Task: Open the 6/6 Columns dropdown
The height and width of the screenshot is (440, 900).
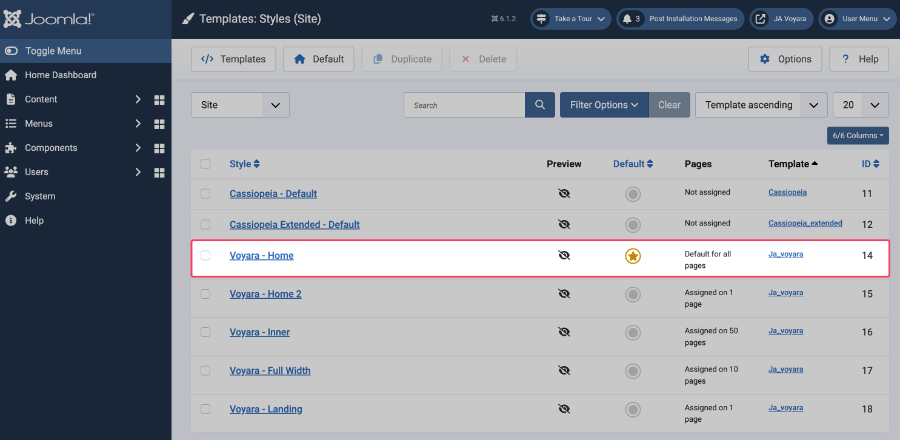Action: [858, 135]
